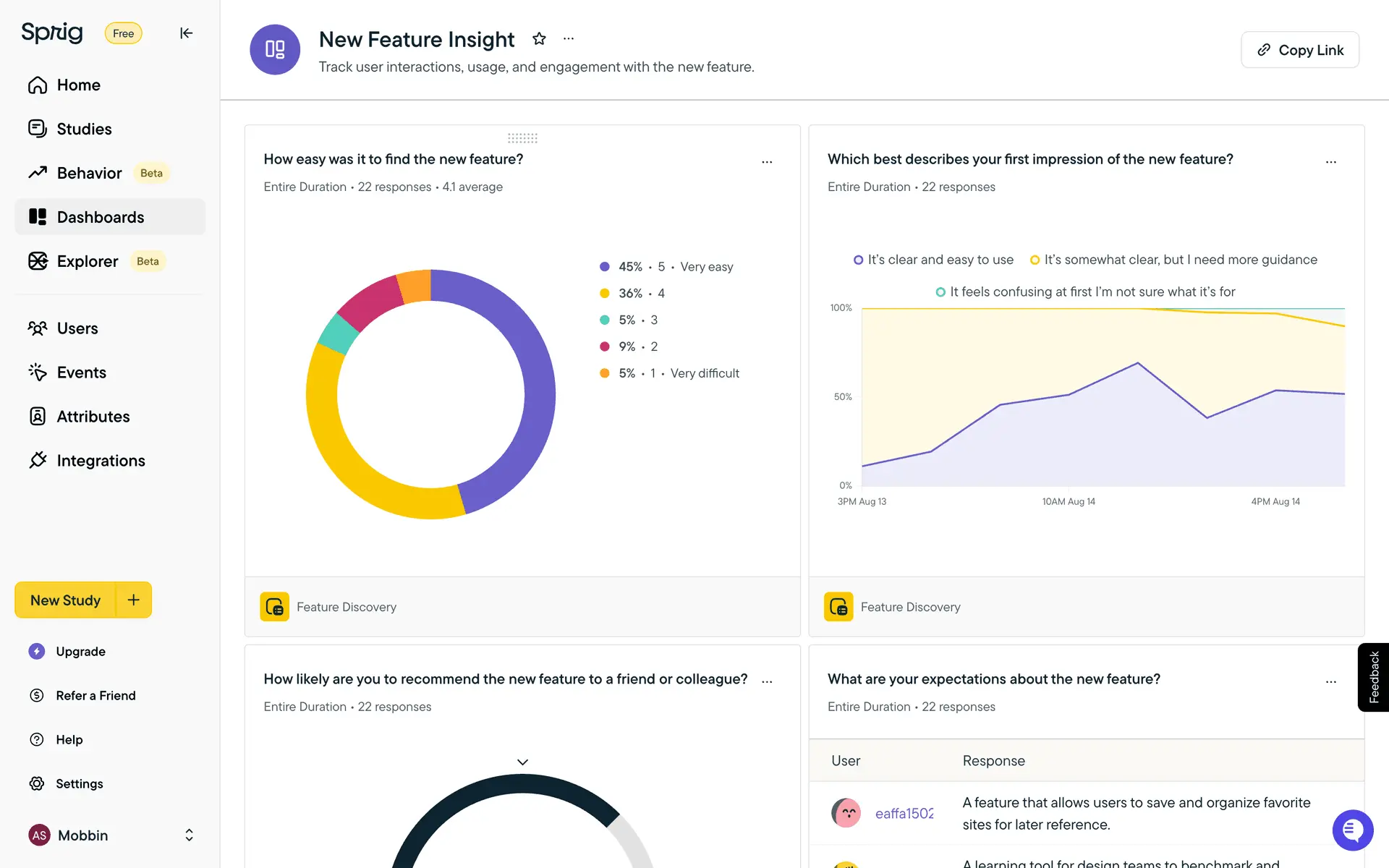This screenshot has width=1389, height=868.
Task: Open the chat support bubble icon
Action: 1352,830
